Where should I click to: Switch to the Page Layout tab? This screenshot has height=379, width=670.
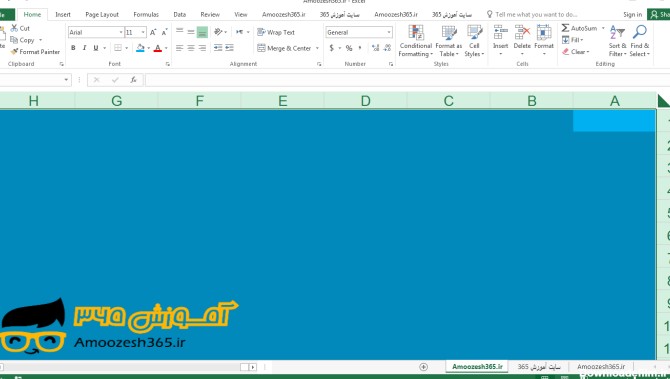click(102, 15)
